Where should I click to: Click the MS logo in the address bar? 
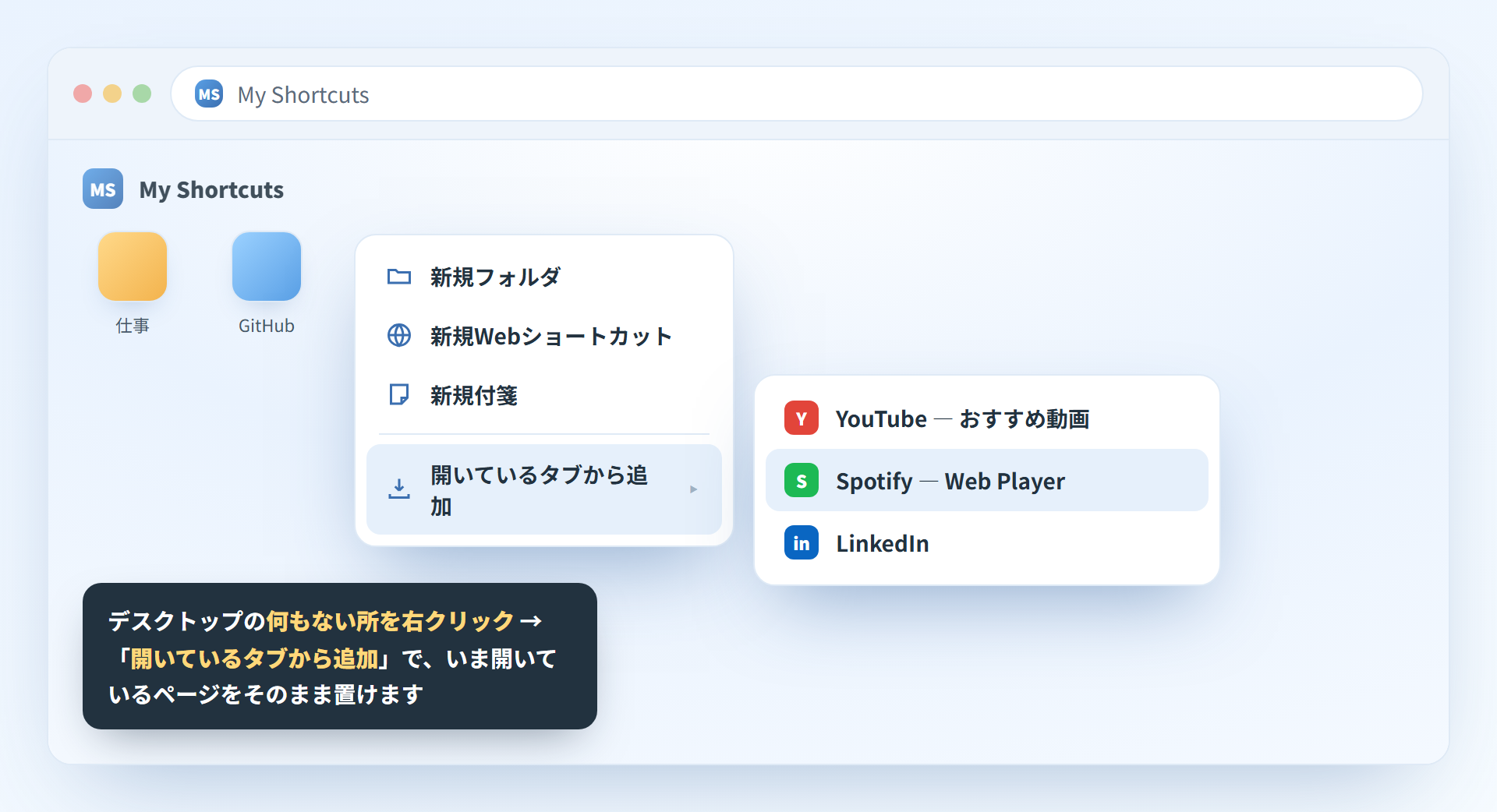[209, 94]
